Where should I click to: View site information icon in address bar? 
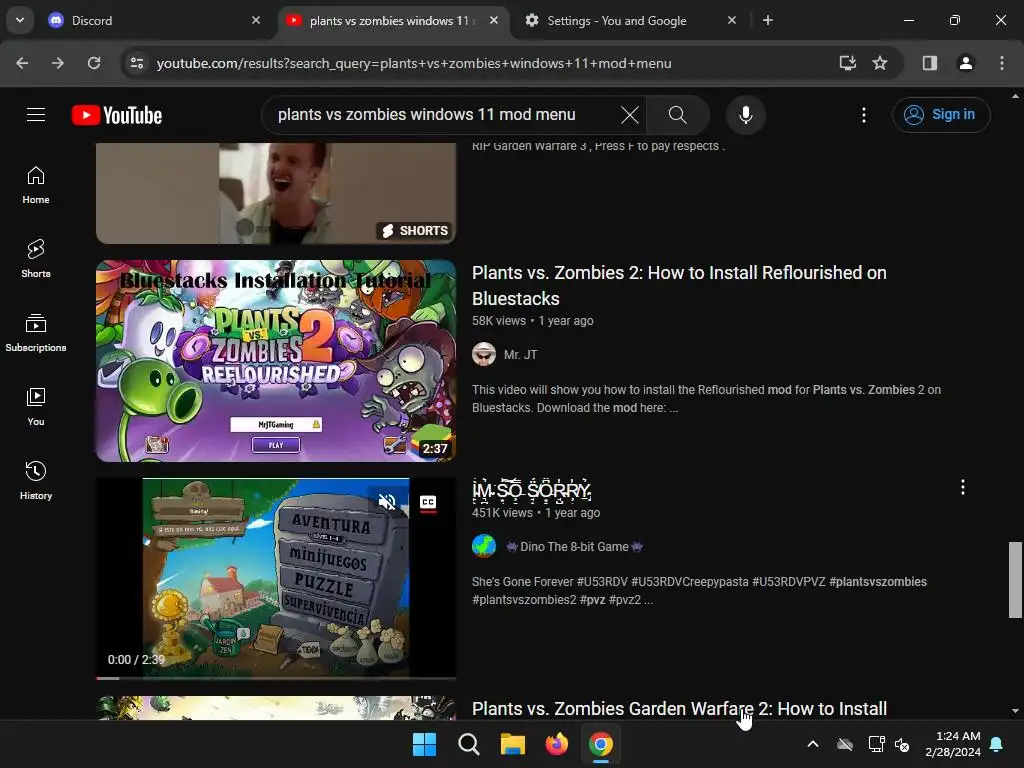point(137,63)
